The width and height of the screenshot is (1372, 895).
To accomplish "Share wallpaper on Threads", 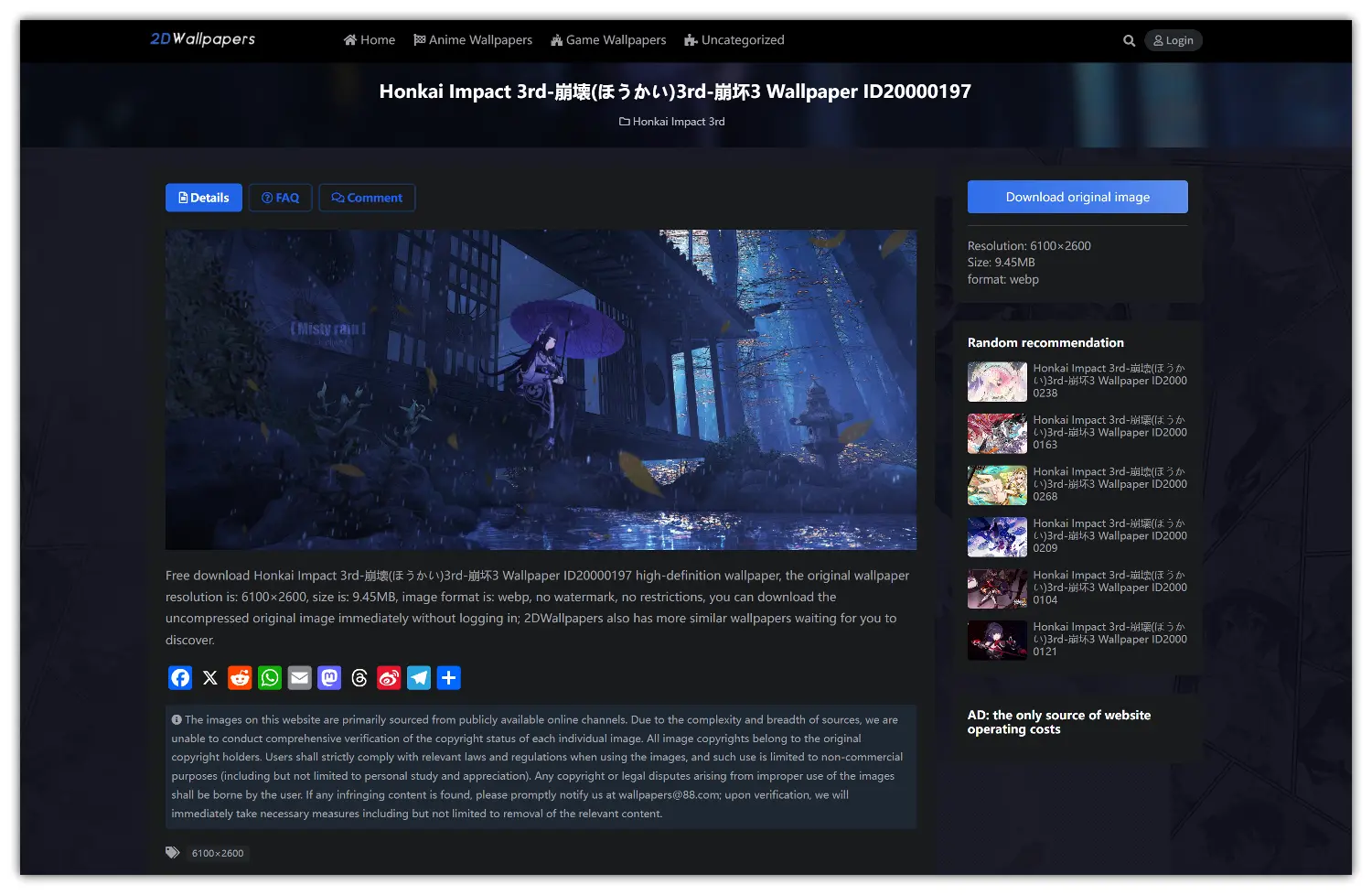I will (359, 678).
